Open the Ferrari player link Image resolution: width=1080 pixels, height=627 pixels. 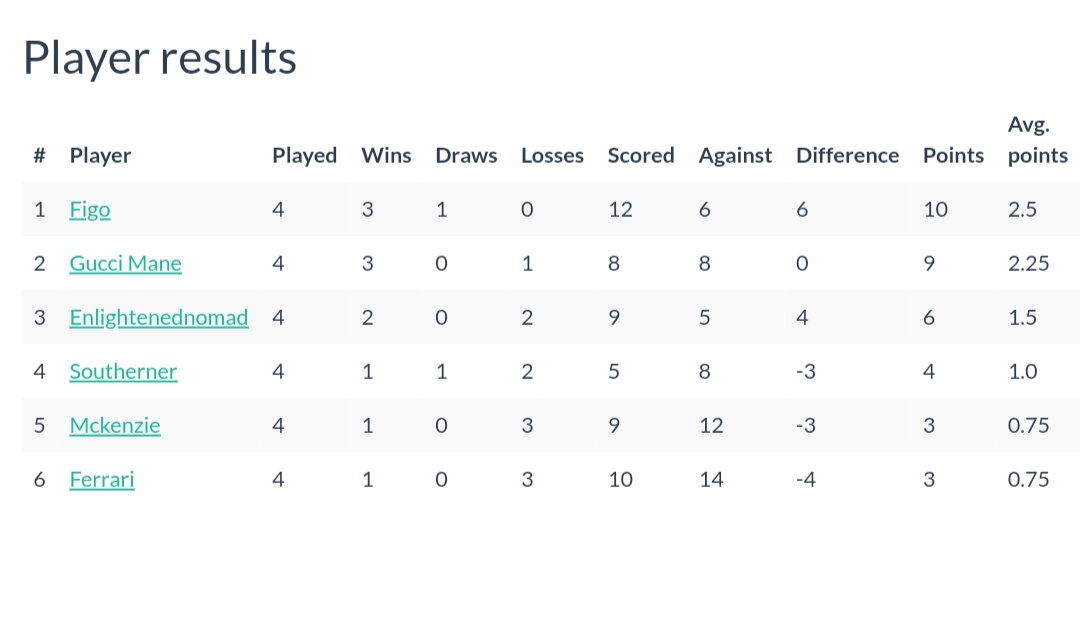coord(102,480)
